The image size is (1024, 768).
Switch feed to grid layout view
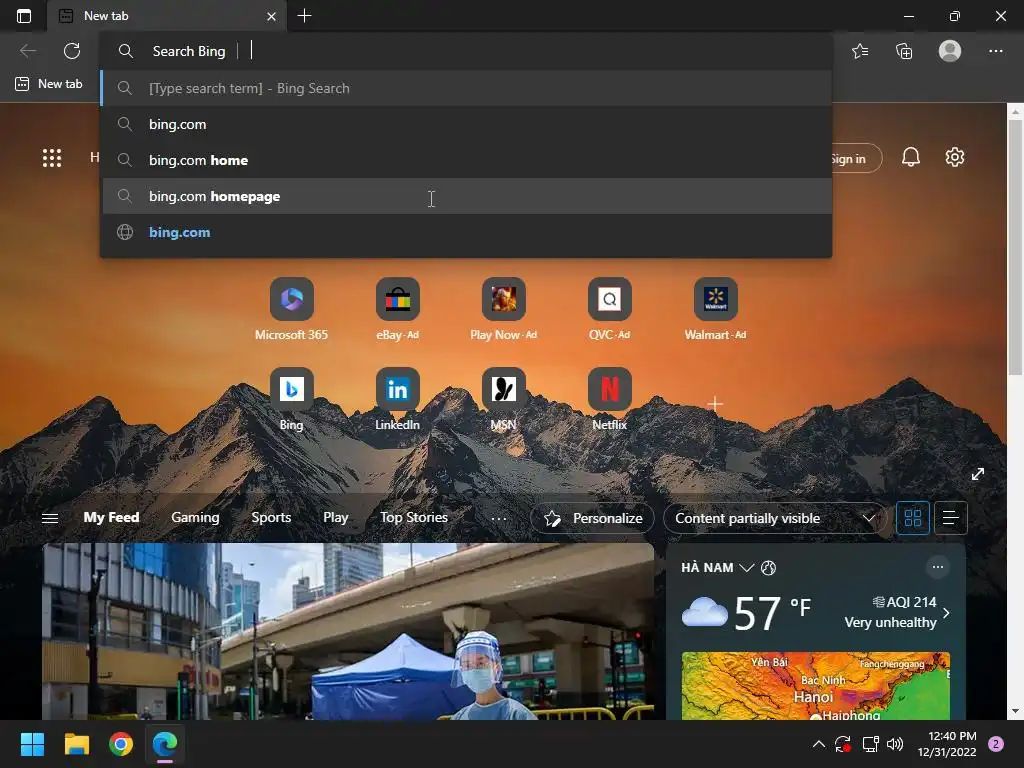[912, 518]
